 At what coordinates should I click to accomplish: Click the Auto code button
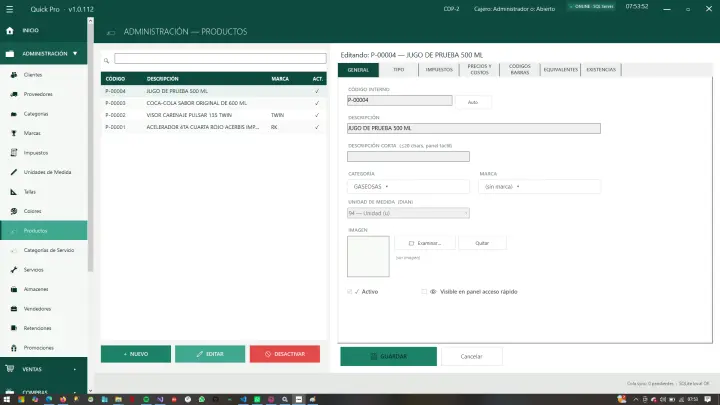tap(473, 102)
